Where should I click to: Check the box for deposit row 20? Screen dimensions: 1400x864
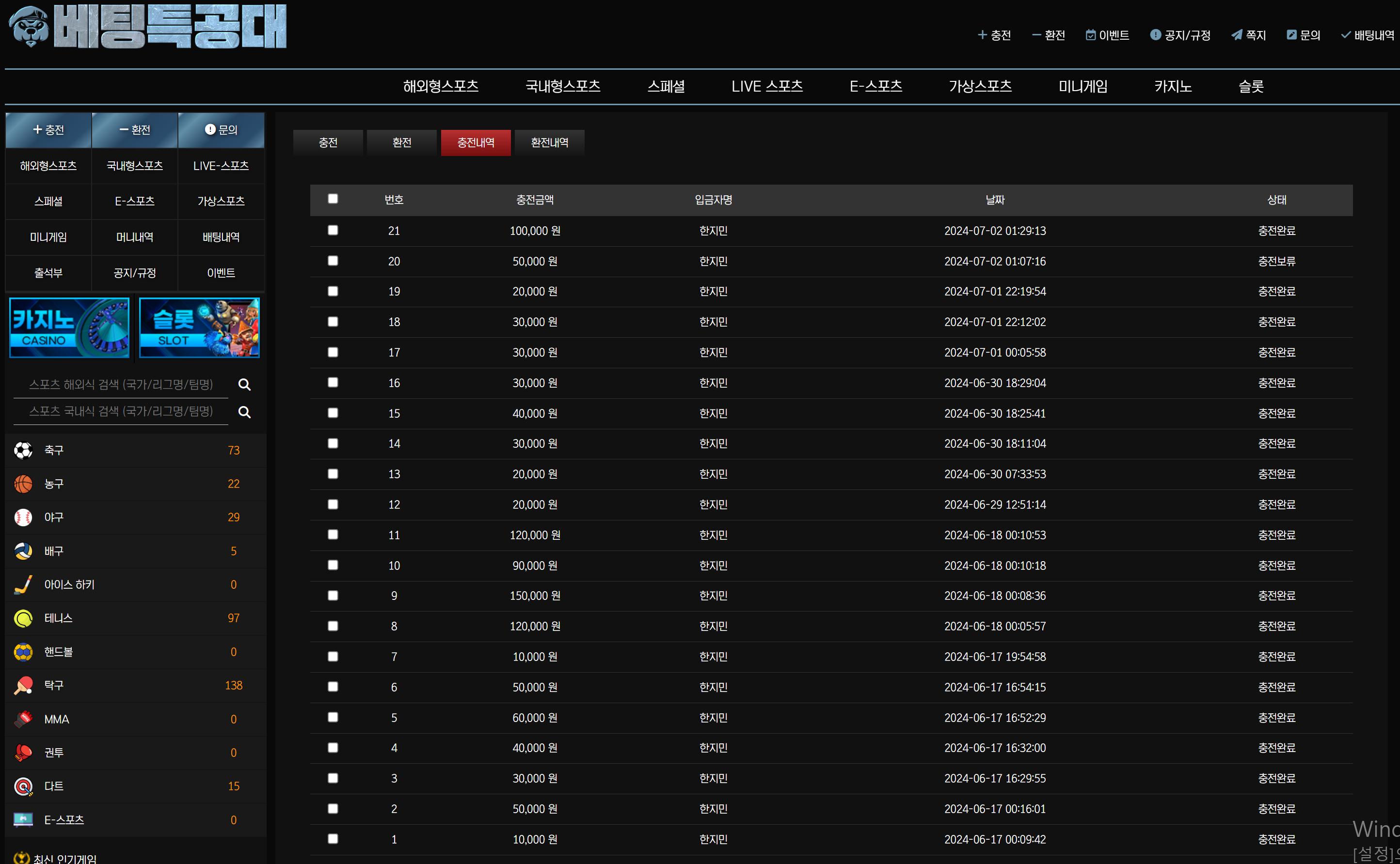[333, 261]
